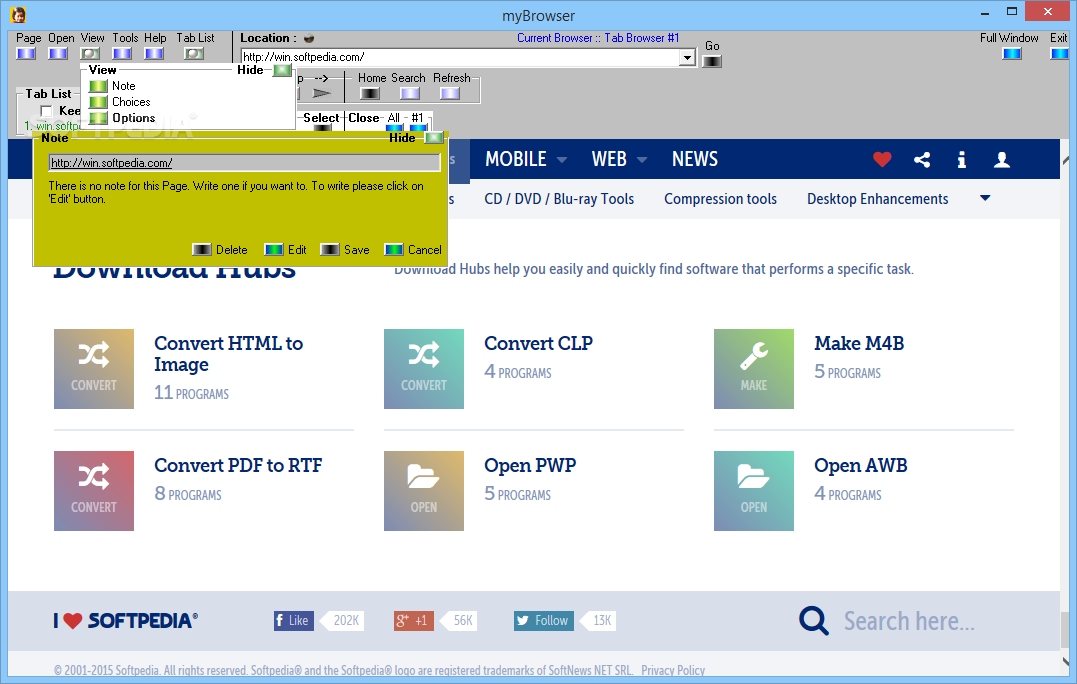Click the red heart favorites icon
The width and height of the screenshot is (1077, 684).
[x=882, y=160]
